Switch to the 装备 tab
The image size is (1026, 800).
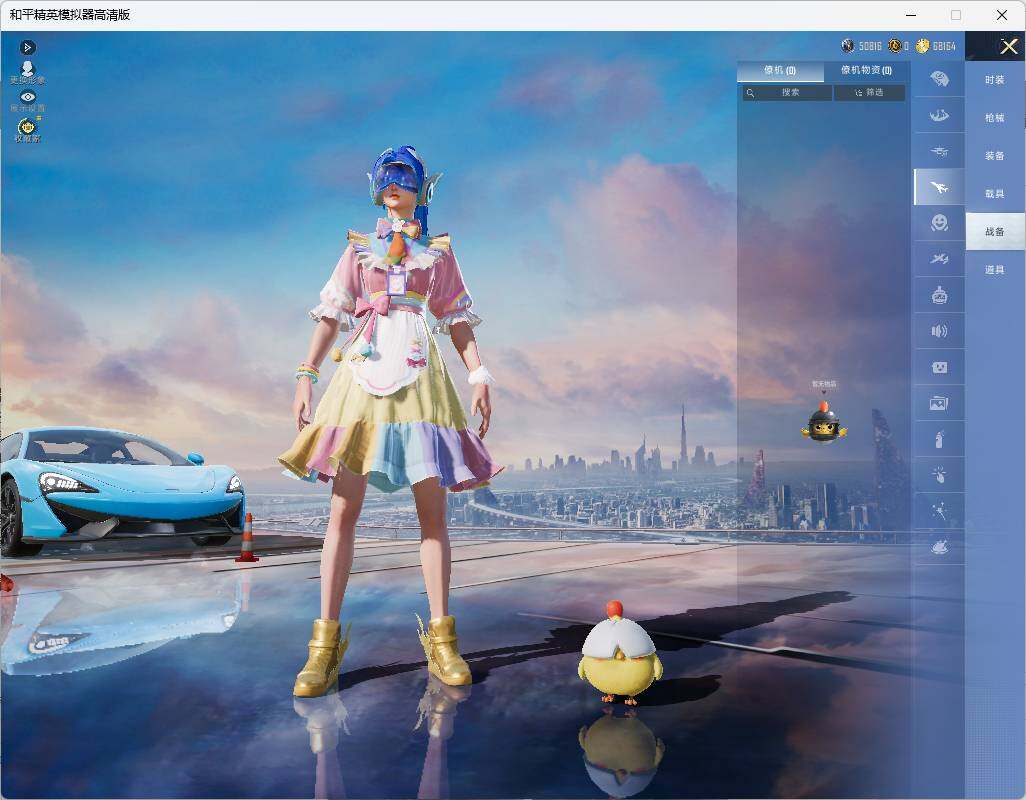(995, 156)
